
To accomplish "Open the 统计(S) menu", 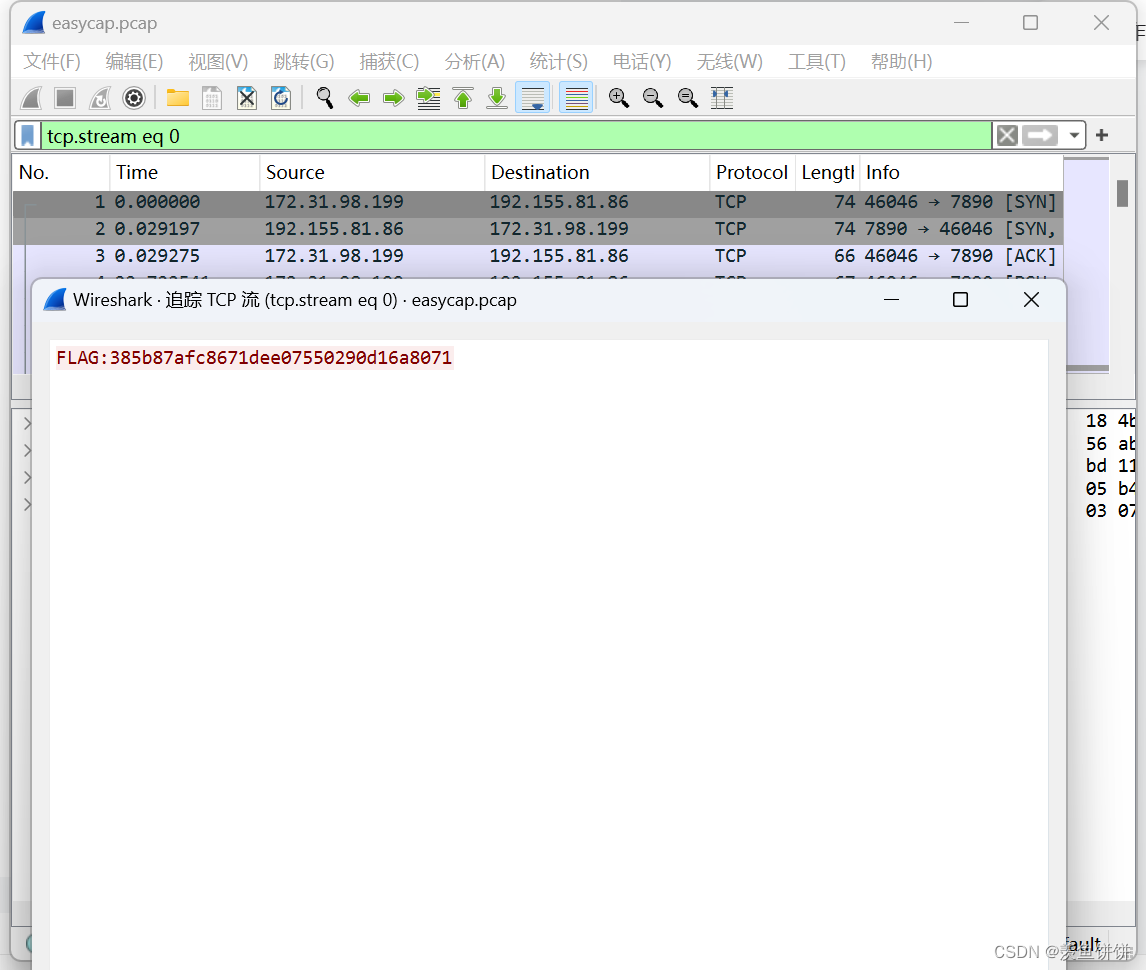I will 557,61.
